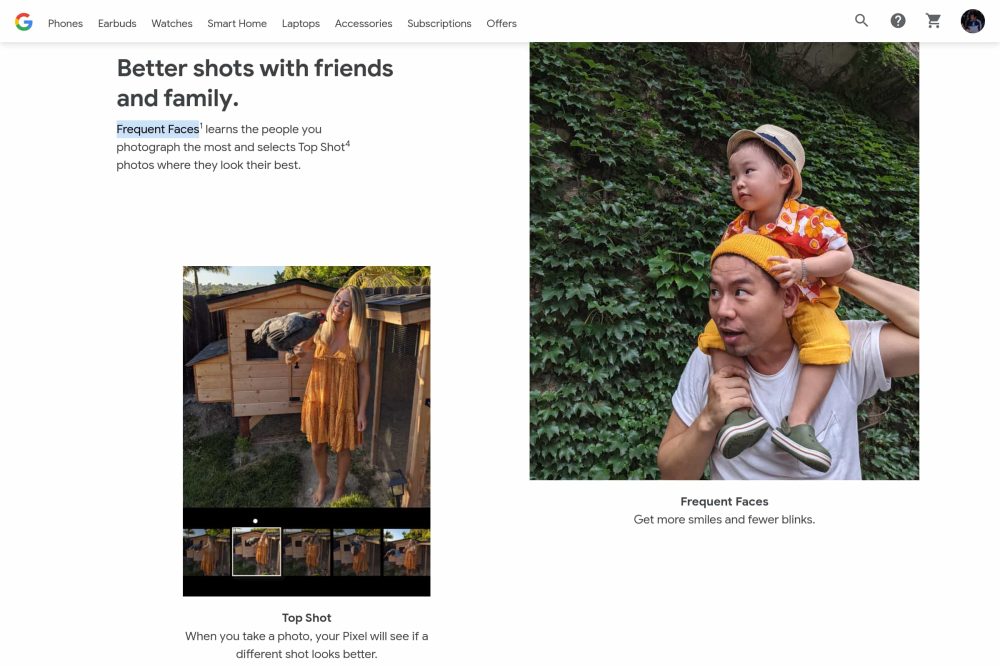Click the highlighted thumbnail with white border

coord(256,552)
